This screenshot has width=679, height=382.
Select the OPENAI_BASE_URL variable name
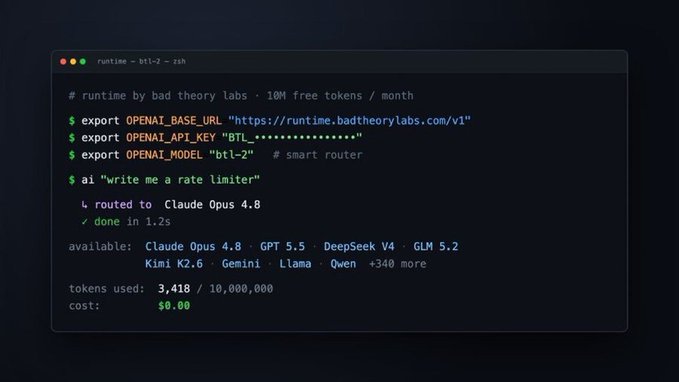tap(174, 120)
